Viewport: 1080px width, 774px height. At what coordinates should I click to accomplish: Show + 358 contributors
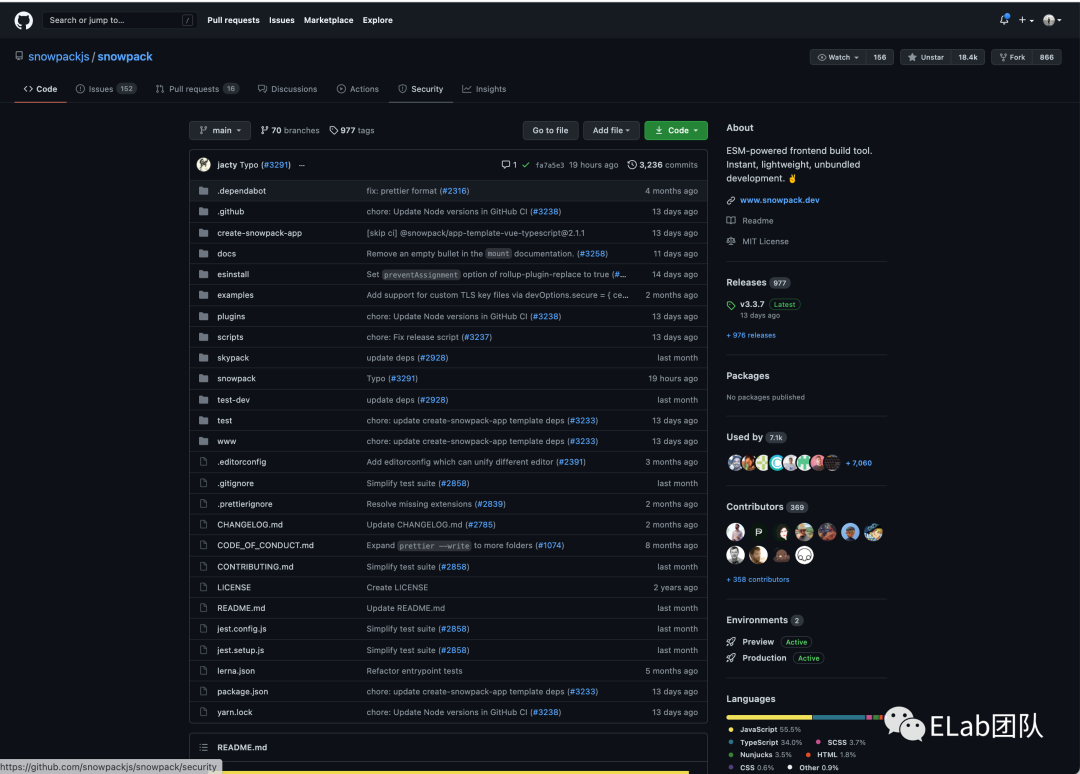pos(758,579)
